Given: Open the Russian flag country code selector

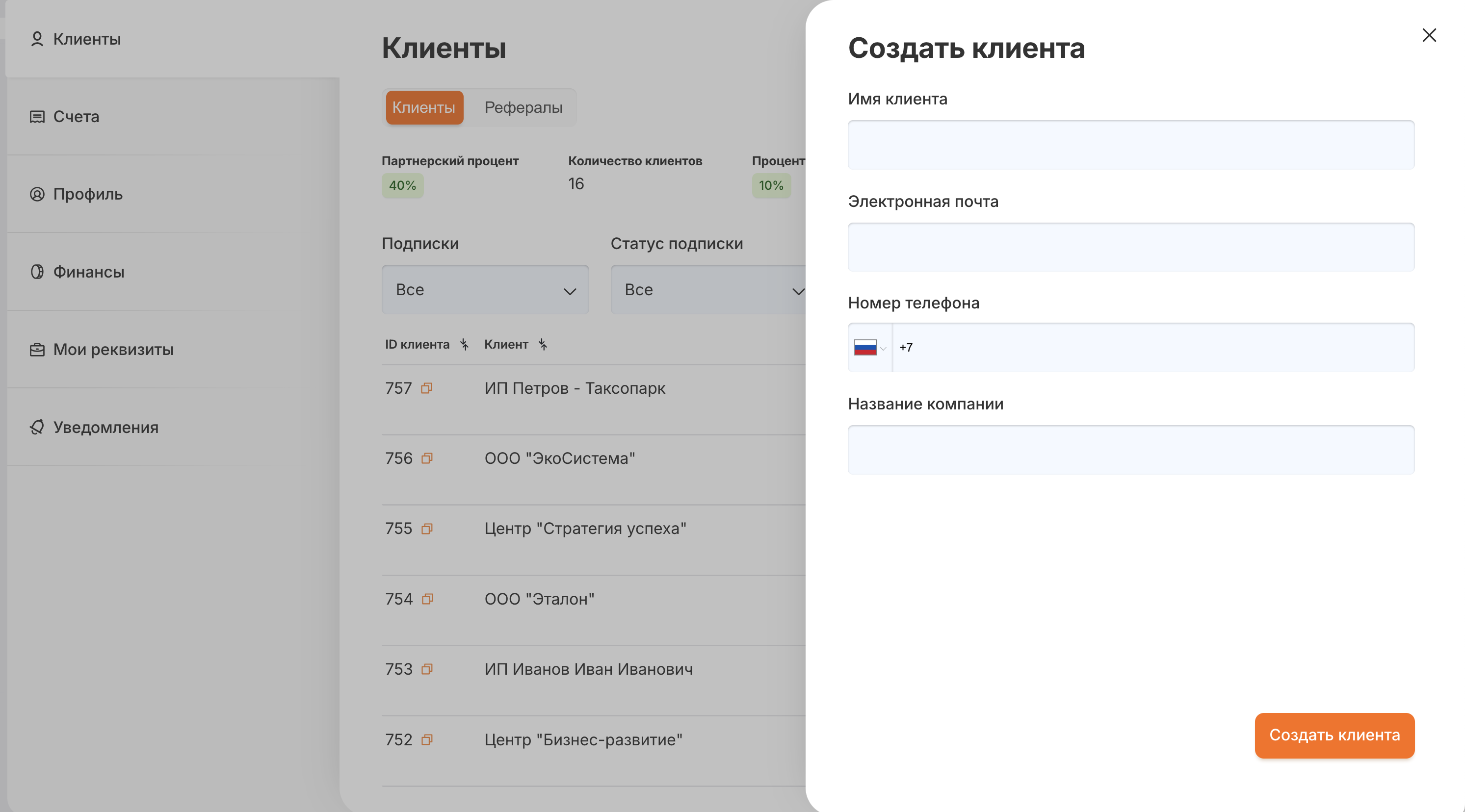Looking at the screenshot, I should tap(869, 347).
